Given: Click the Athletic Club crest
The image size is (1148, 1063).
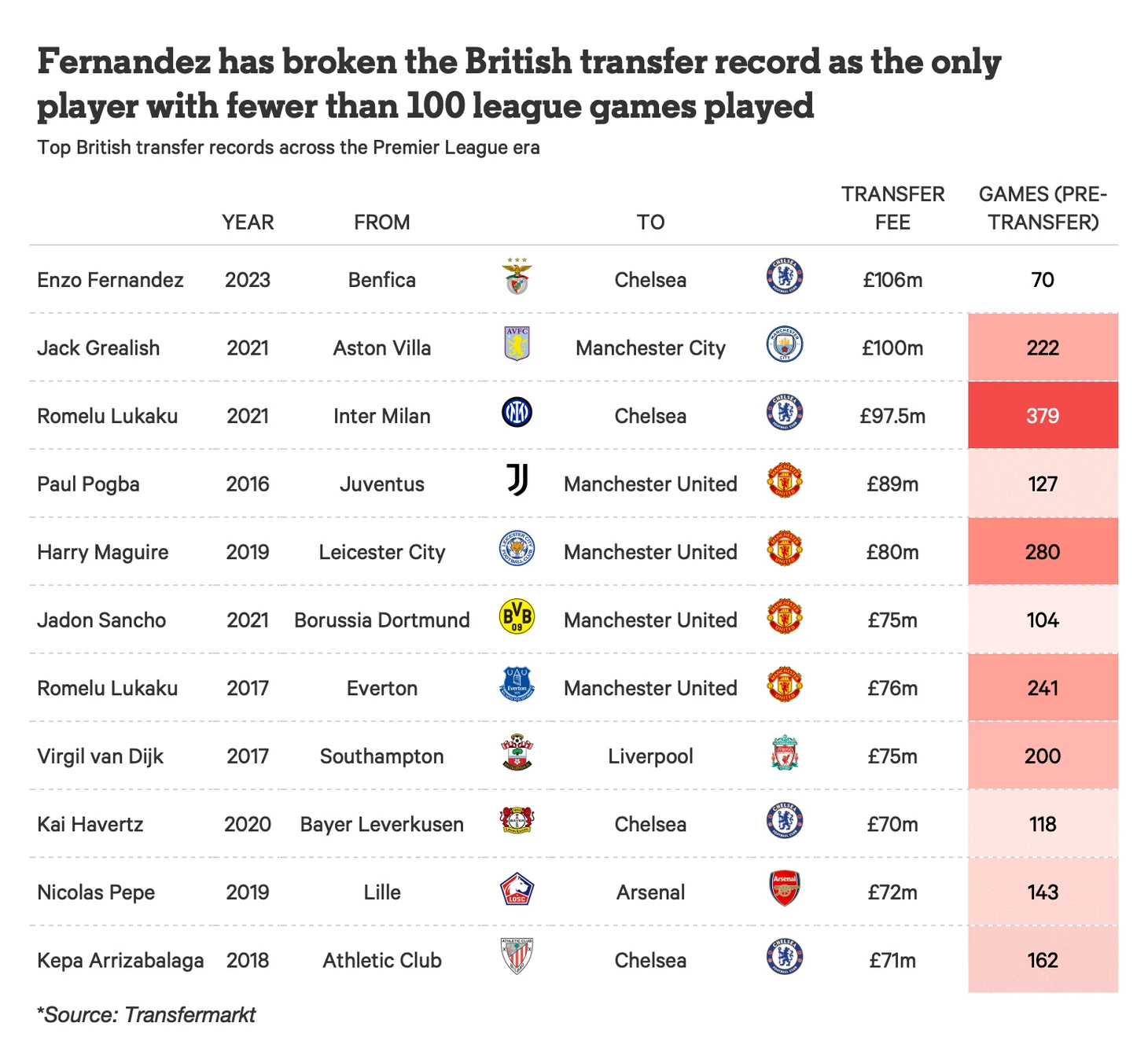Looking at the screenshot, I should [517, 956].
